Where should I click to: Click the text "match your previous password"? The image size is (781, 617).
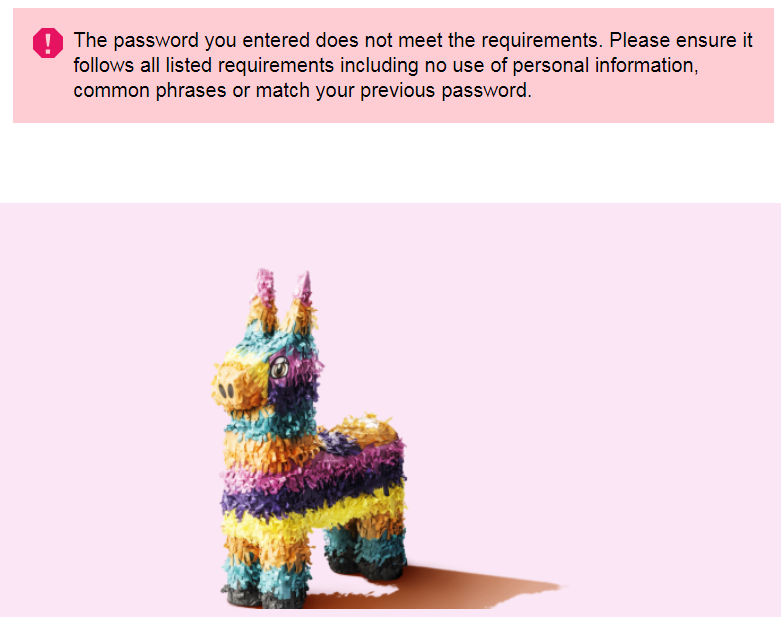391,91
